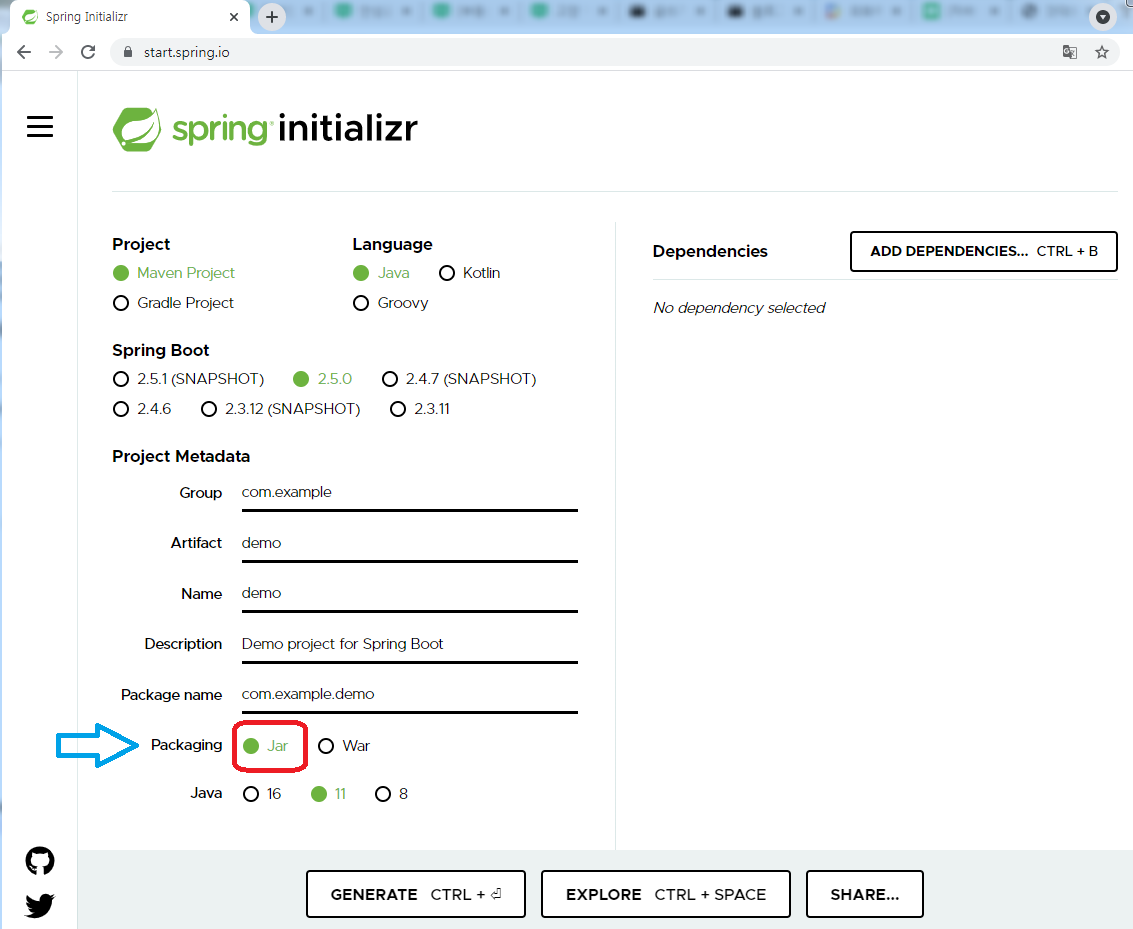This screenshot has width=1133, height=929.
Task: Select Spring Boot 2.5.0
Action: pyautogui.click(x=322, y=379)
